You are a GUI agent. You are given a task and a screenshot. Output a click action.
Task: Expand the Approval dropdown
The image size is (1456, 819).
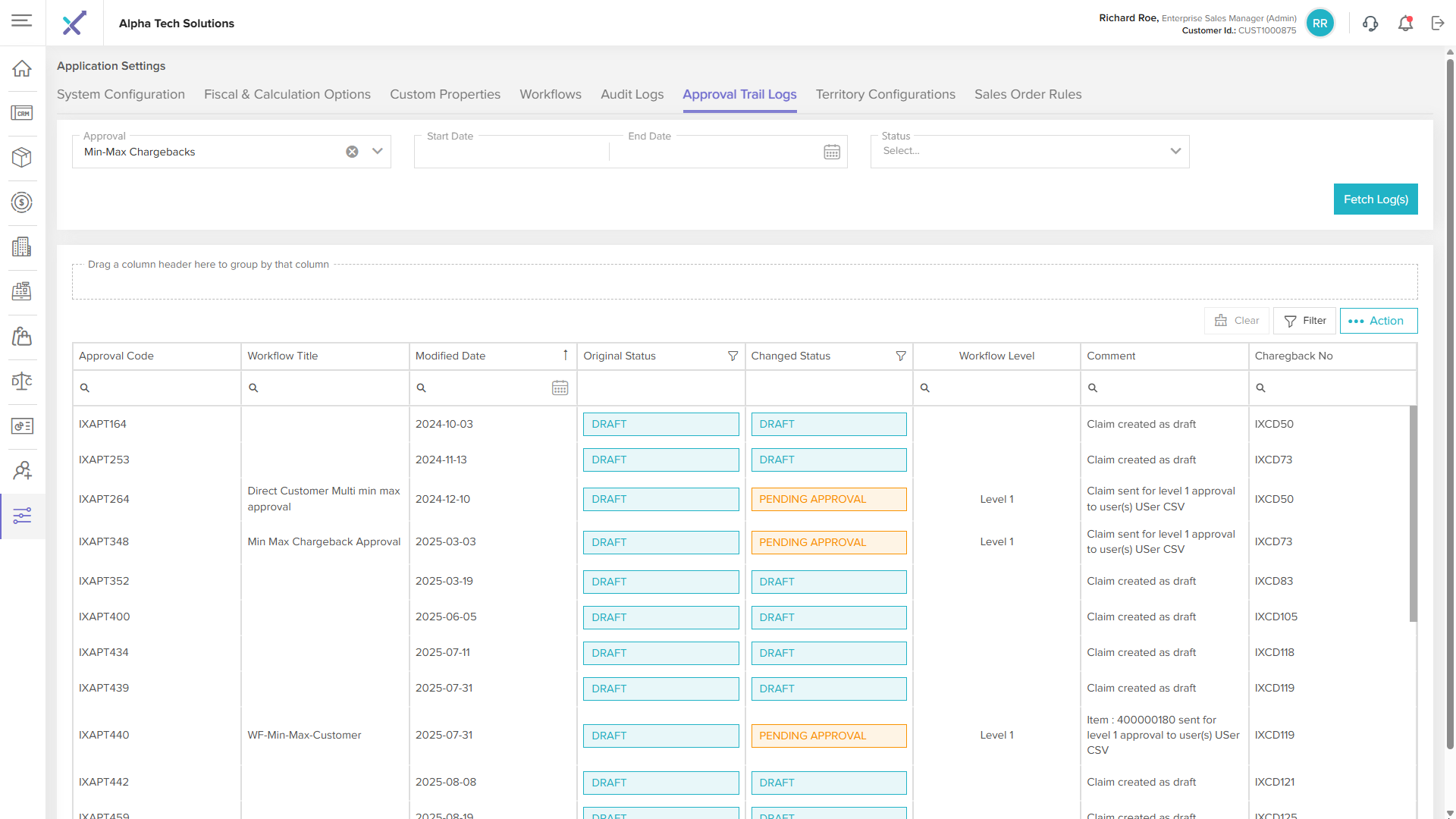(378, 152)
